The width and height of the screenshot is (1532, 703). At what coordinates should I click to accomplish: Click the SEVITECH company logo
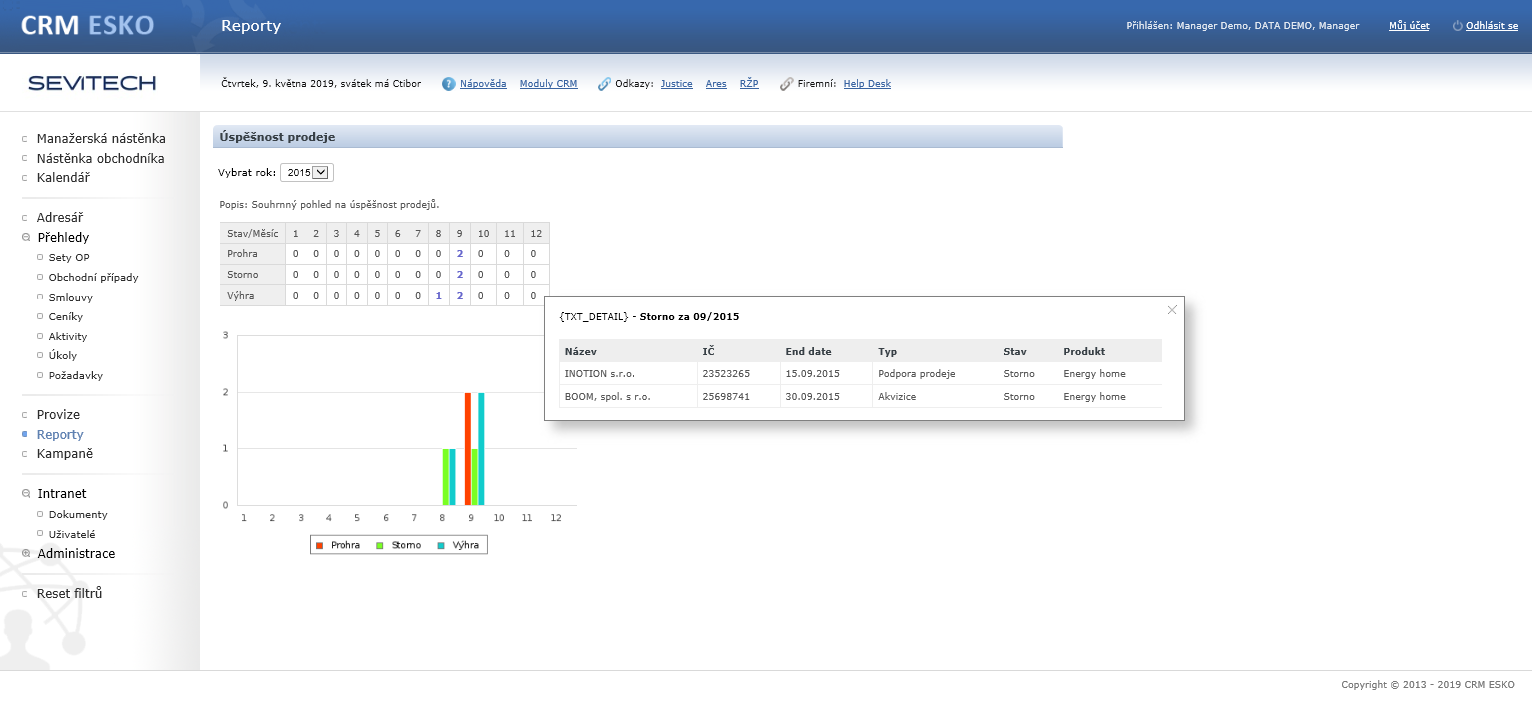(x=92, y=83)
